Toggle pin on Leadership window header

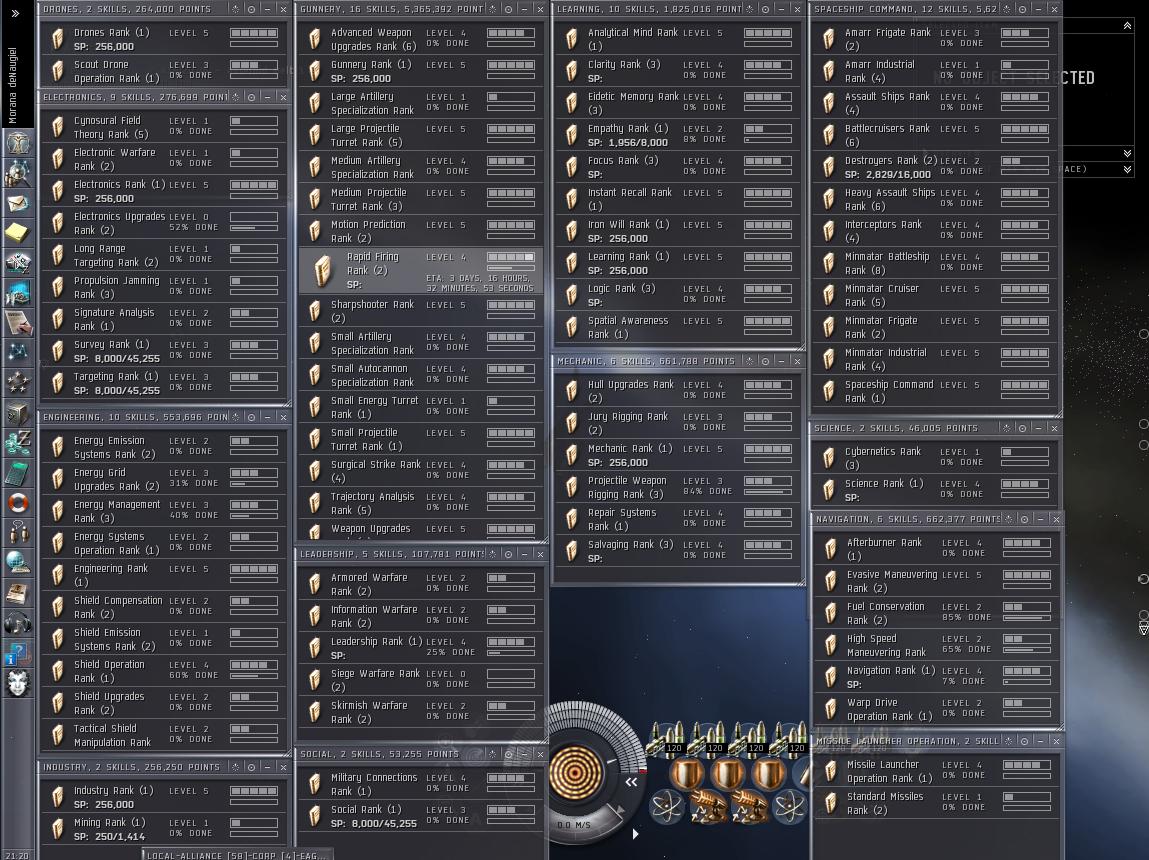coord(492,554)
